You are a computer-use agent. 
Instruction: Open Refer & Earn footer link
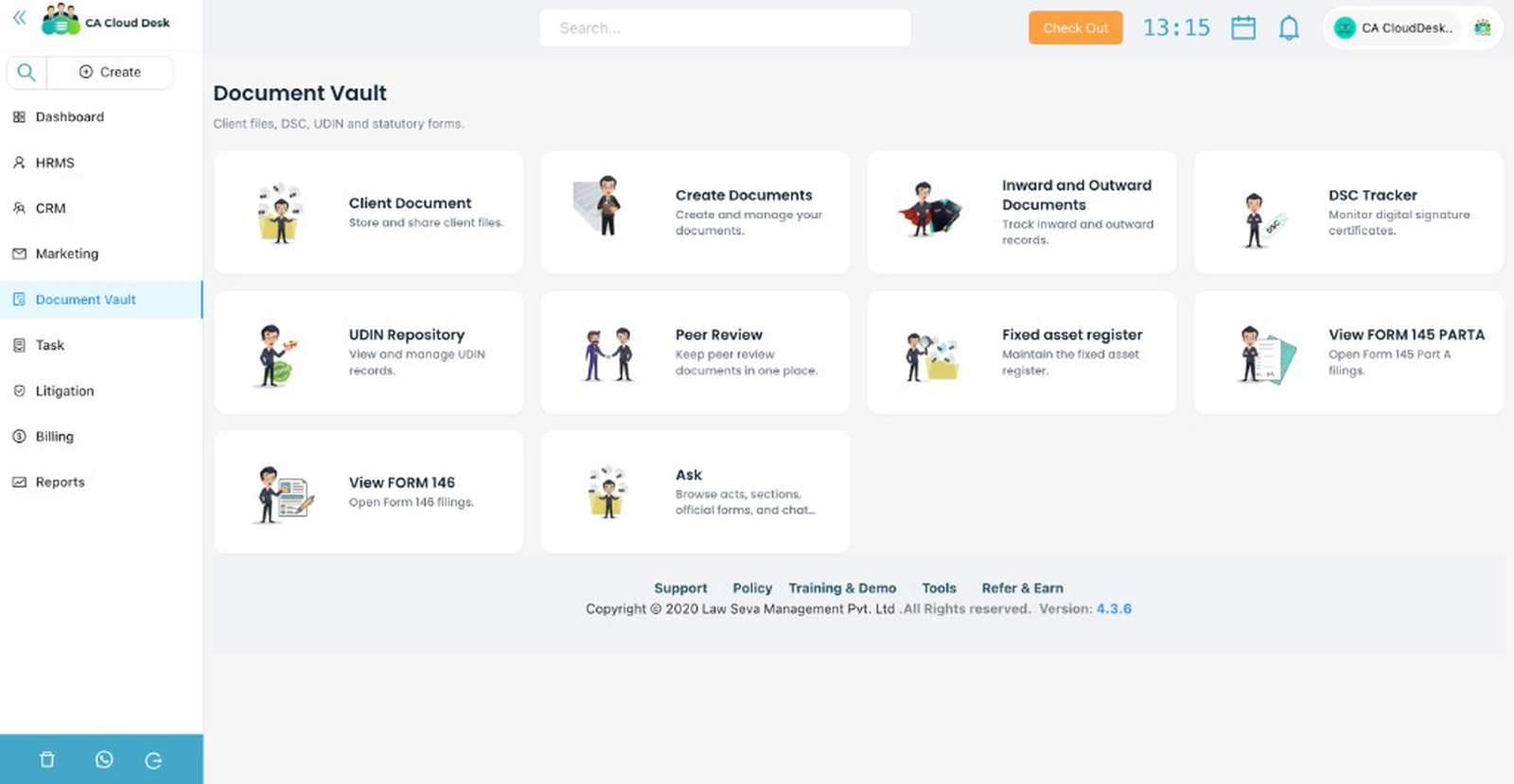point(1022,588)
